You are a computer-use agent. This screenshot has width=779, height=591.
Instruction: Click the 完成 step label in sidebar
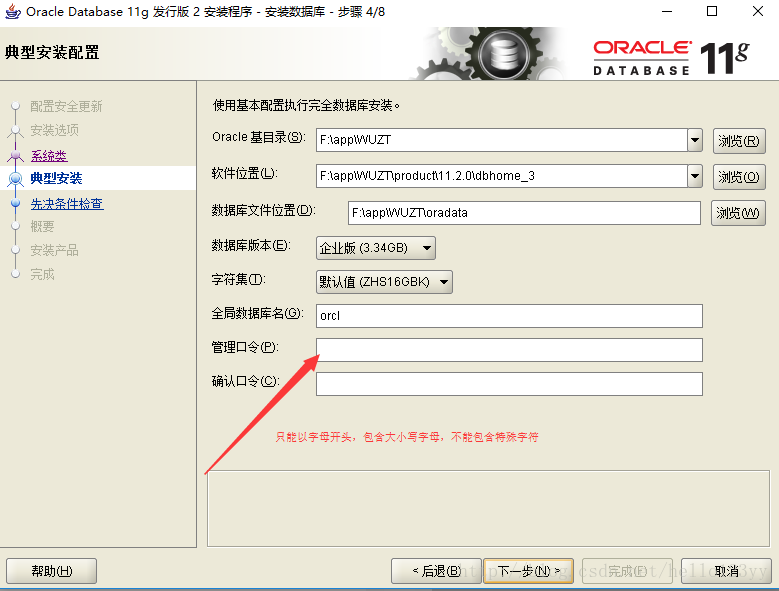coord(42,274)
